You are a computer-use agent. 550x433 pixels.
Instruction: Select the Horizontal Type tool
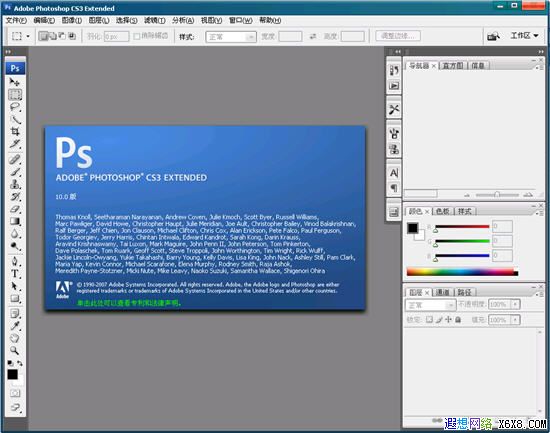15,274
